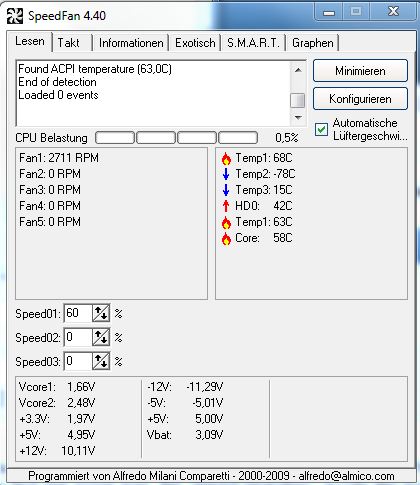Click the fourth CPU Belastung usage bar
The width and height of the screenshot is (420, 485).
click(238, 137)
